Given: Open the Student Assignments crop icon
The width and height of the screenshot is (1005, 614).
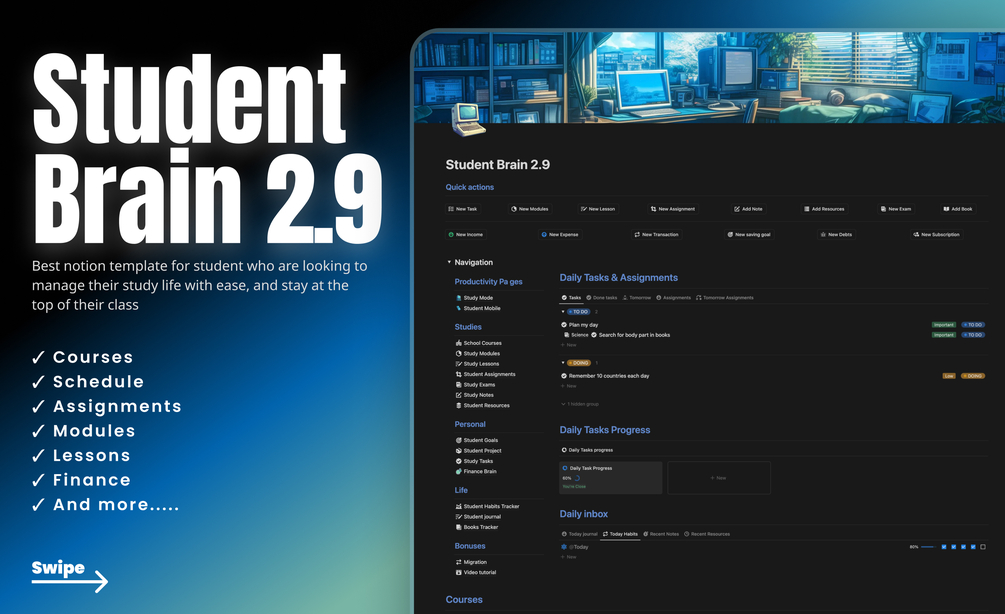Looking at the screenshot, I should tap(458, 374).
